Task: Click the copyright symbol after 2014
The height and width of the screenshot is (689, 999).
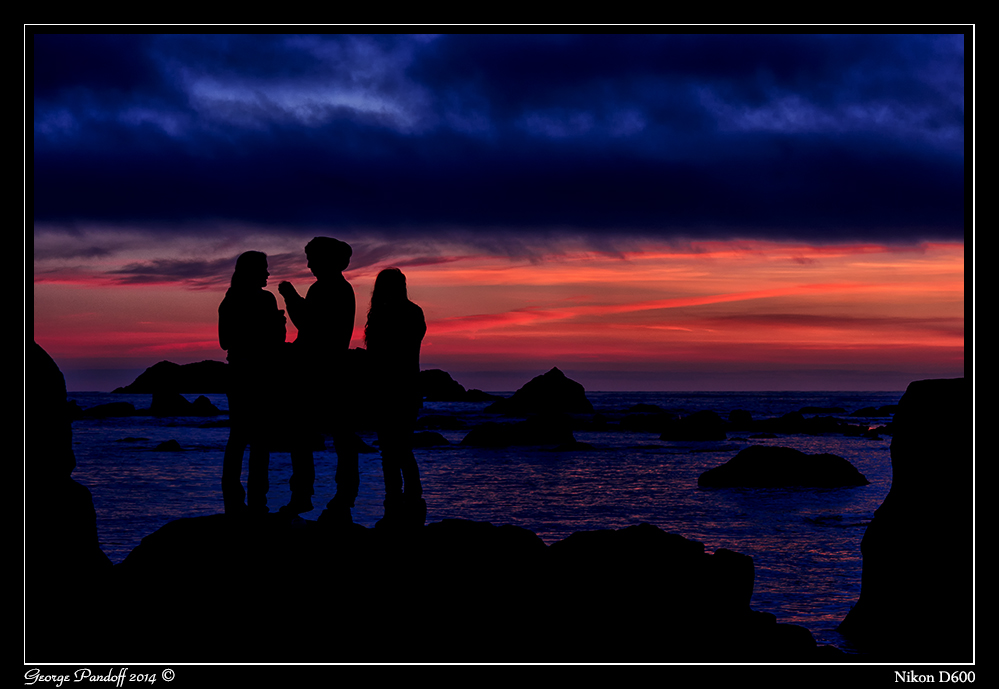Action: [x=168, y=676]
